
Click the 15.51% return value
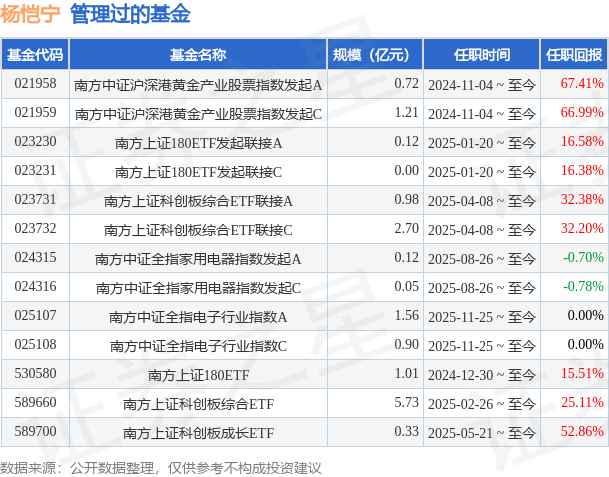582,374
